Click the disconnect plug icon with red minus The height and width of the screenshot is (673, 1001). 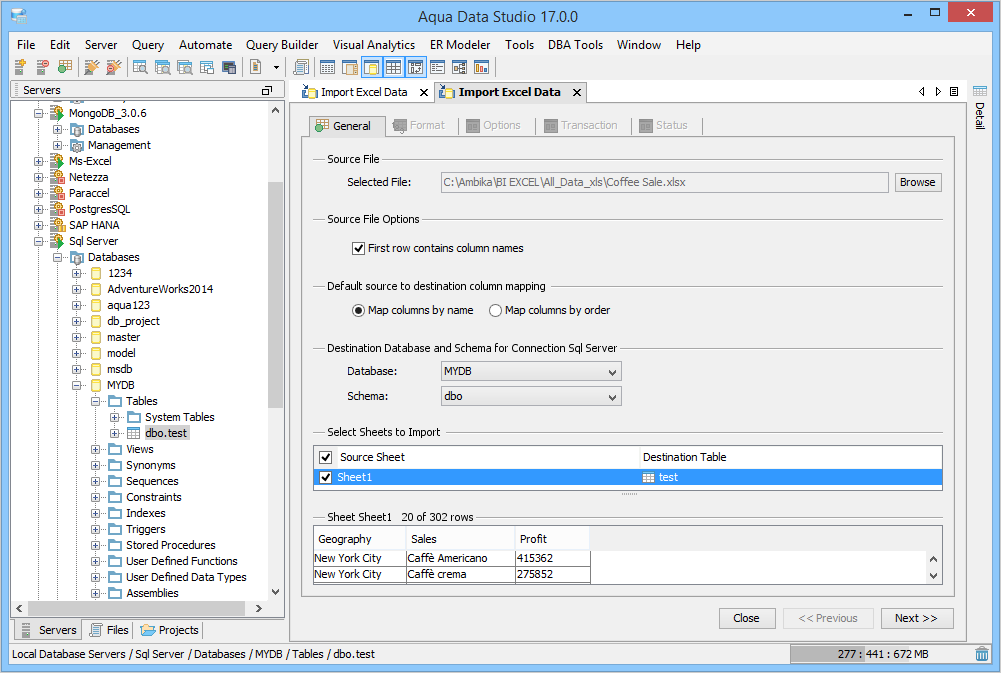(114, 66)
